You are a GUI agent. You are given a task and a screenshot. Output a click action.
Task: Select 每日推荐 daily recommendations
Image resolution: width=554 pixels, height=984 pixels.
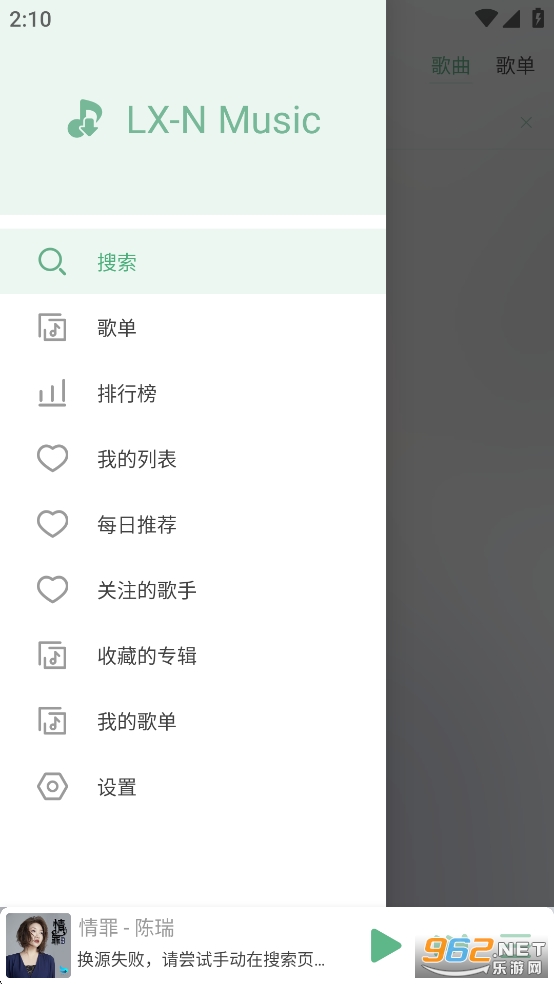[x=193, y=524]
